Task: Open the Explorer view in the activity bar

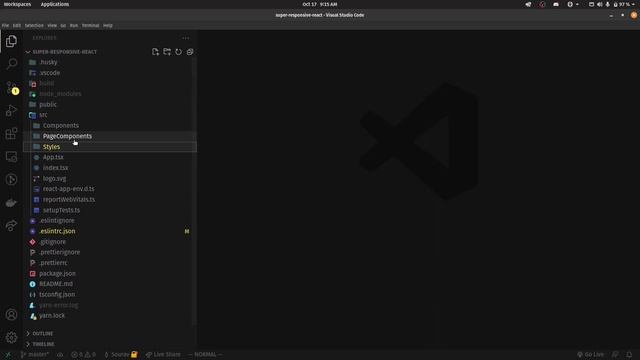Action: pos(11,41)
